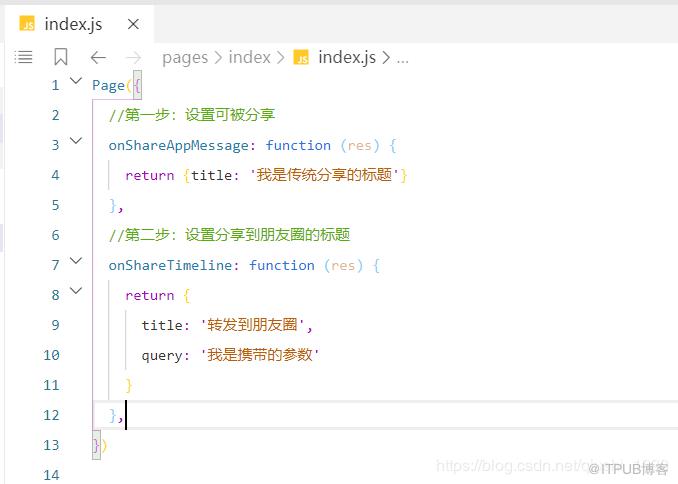Screen dimensions: 678x484
Task: Click line number 2 in gutter
Action: (55, 115)
